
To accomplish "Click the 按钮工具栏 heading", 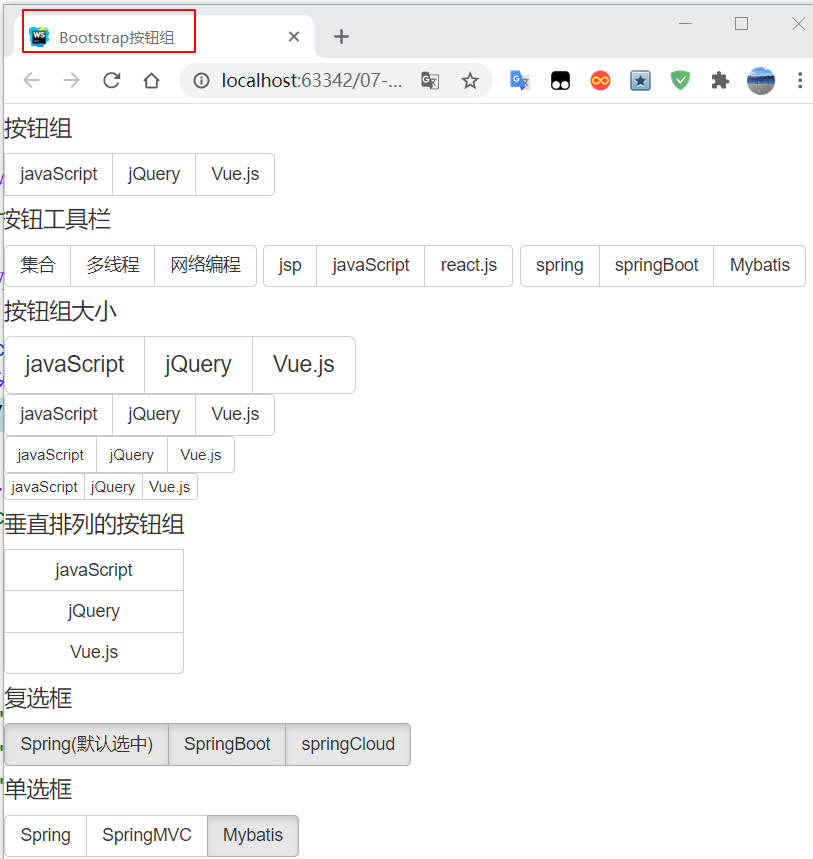I will coord(57,220).
